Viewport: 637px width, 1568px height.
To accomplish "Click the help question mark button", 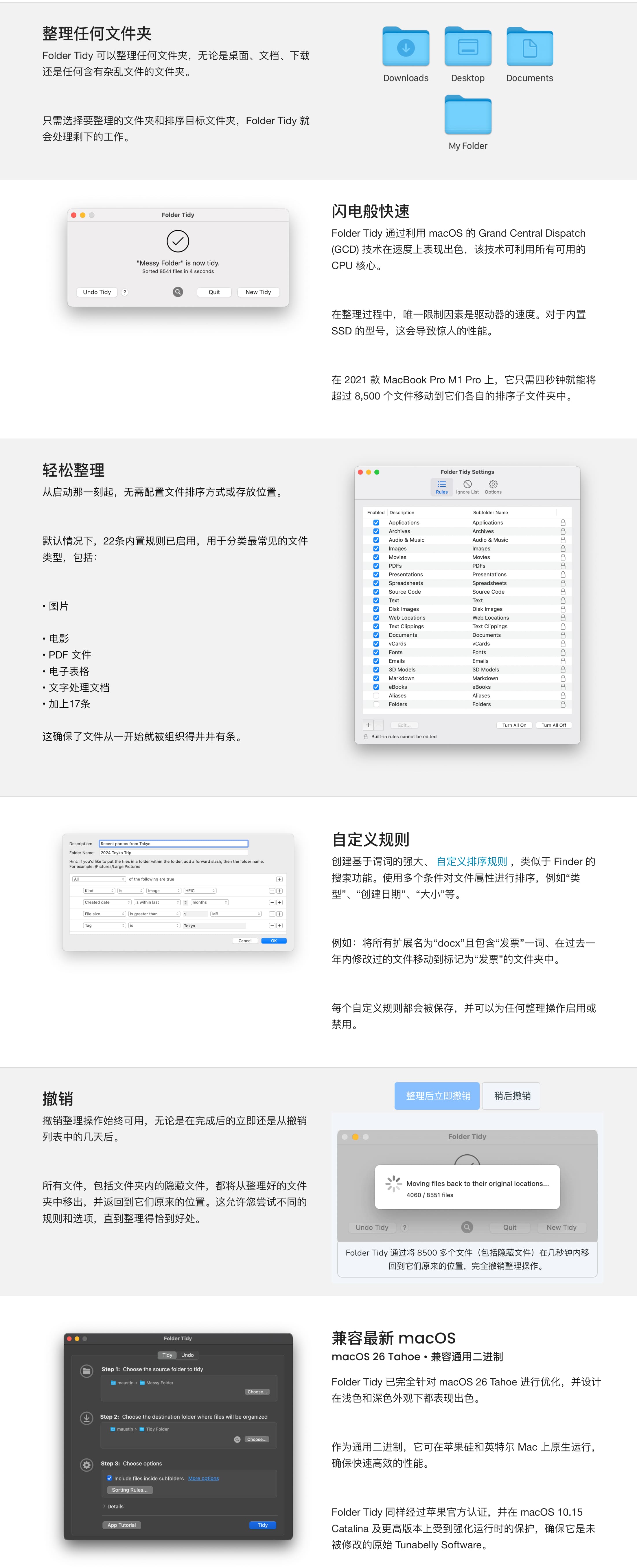I will coord(125,292).
